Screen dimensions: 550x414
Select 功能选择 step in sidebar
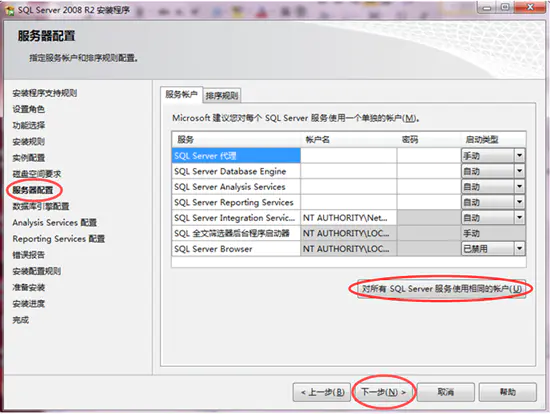[28, 125]
